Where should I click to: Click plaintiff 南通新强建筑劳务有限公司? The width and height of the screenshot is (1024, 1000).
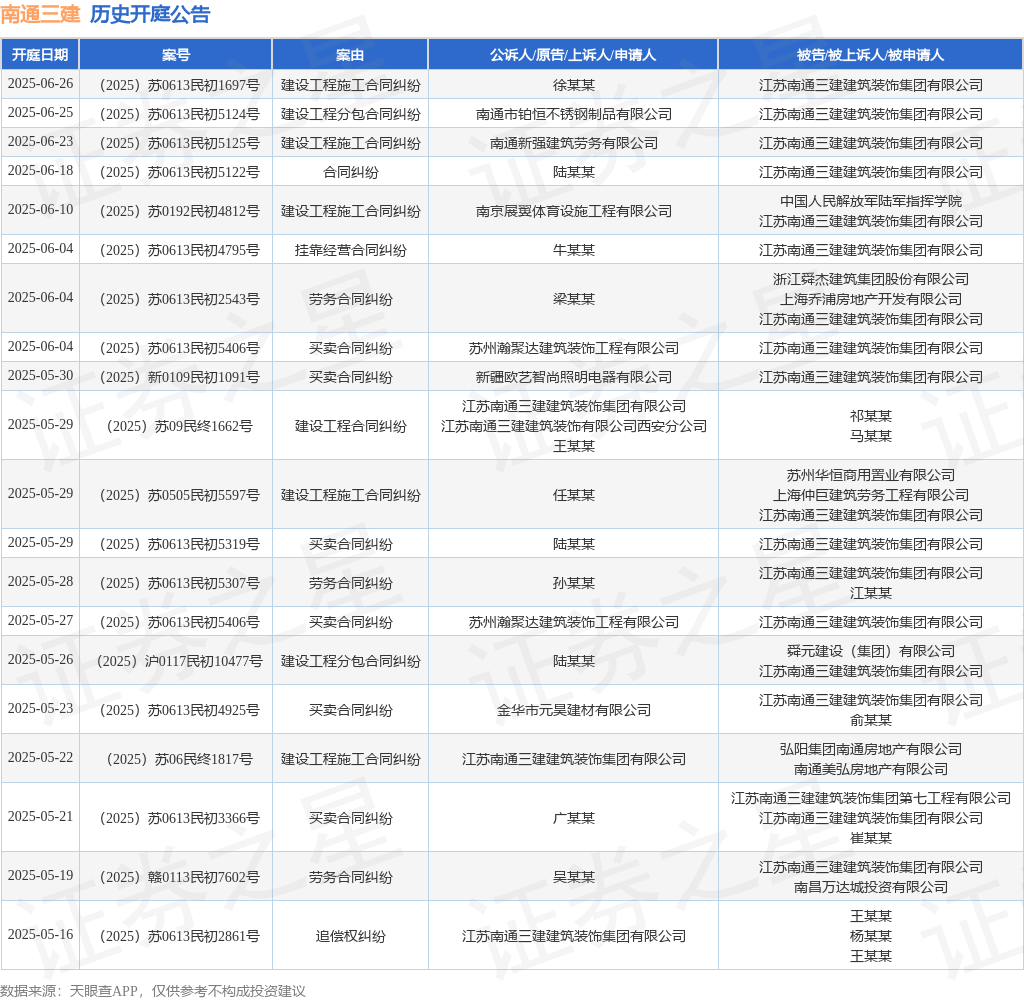tap(573, 143)
